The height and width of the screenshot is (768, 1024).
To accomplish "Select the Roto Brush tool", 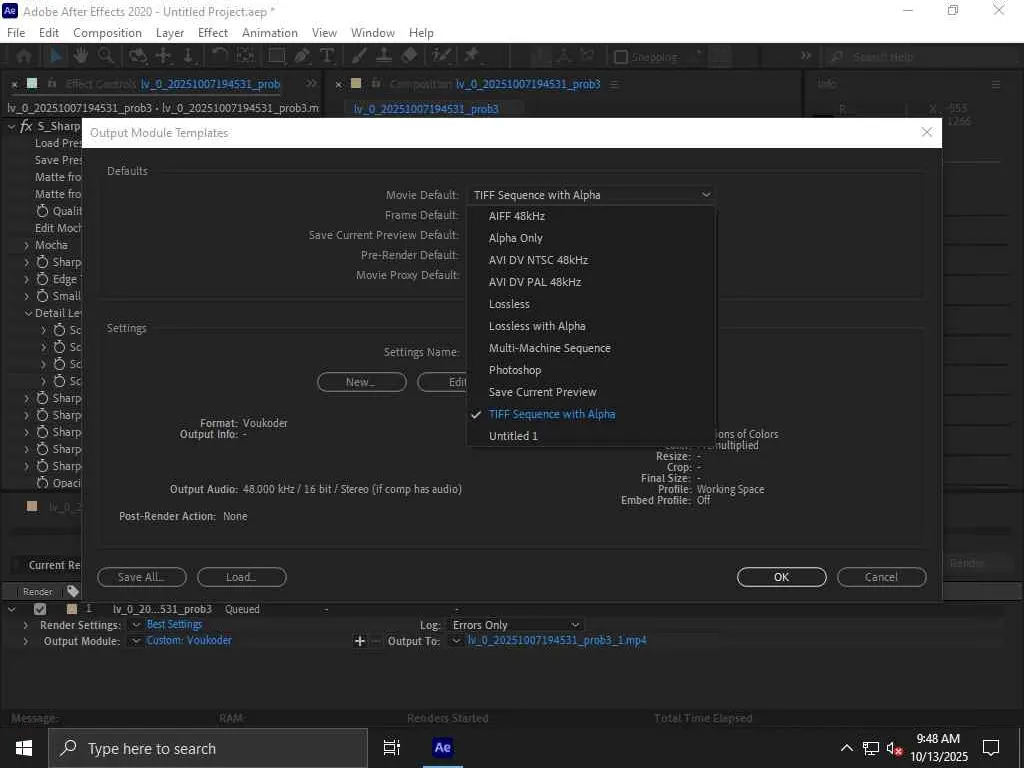I will click(x=441, y=57).
